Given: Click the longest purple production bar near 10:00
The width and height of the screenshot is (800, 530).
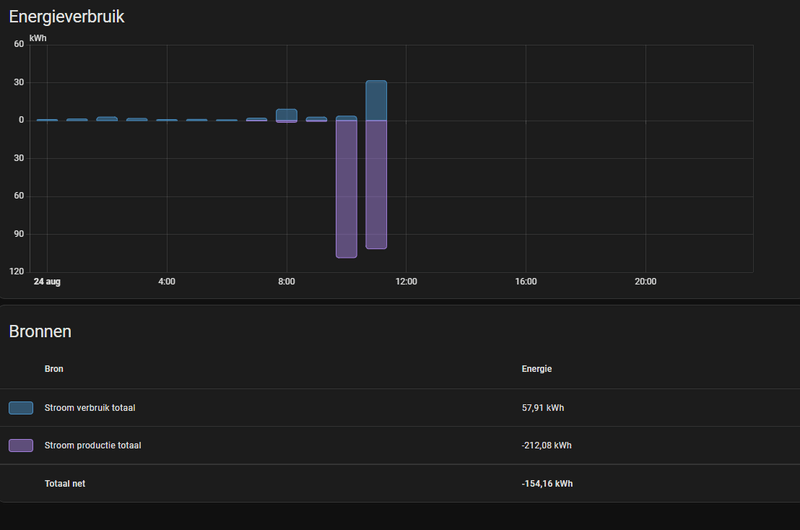Looking at the screenshot, I should [346, 189].
